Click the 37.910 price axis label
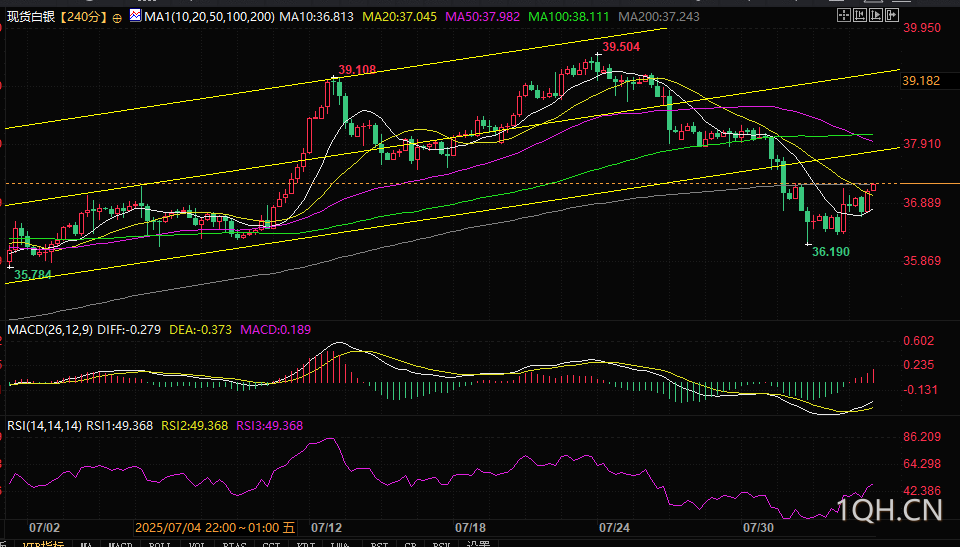The image size is (960, 547). tap(921, 144)
